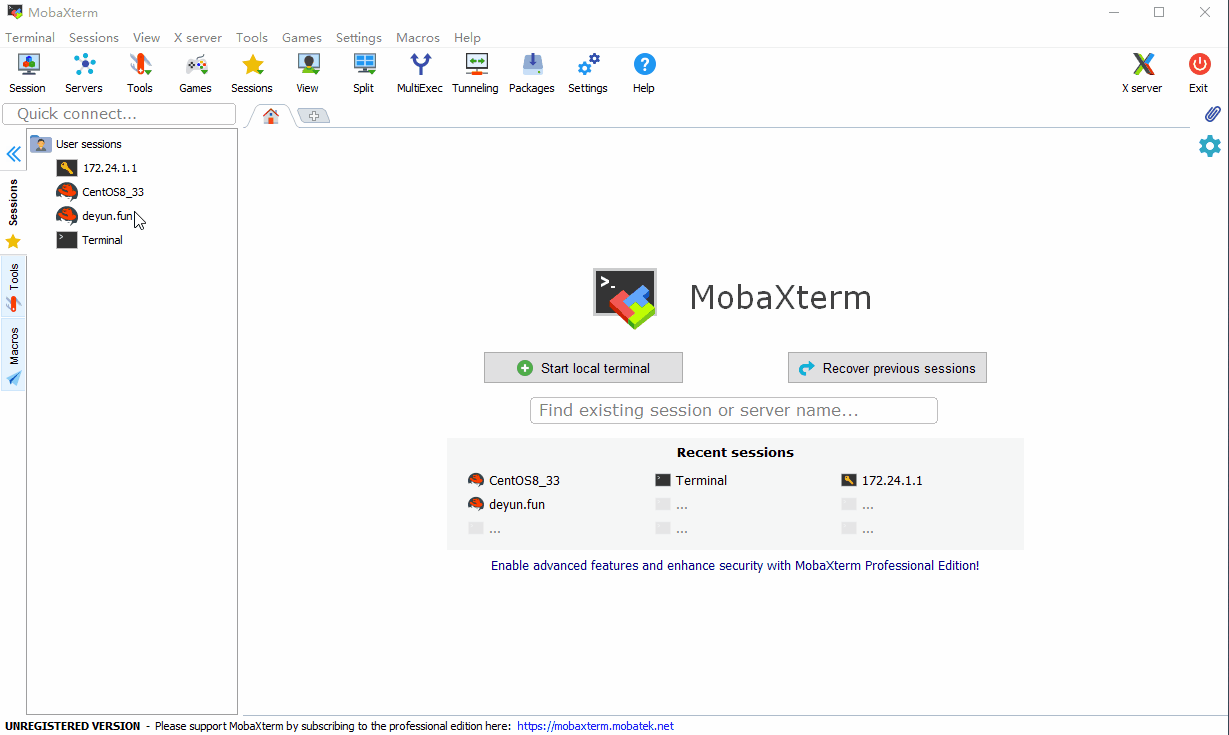Select deyun.fun session in tree
This screenshot has height=735, width=1229.
(x=95, y=216)
